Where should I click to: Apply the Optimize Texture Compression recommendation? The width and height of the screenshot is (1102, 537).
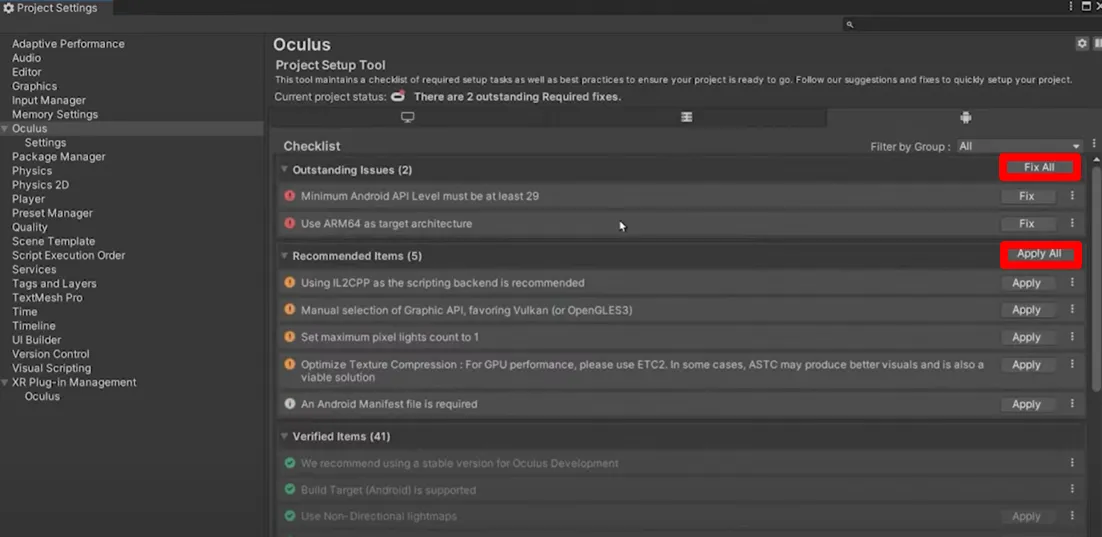[x=1027, y=364]
